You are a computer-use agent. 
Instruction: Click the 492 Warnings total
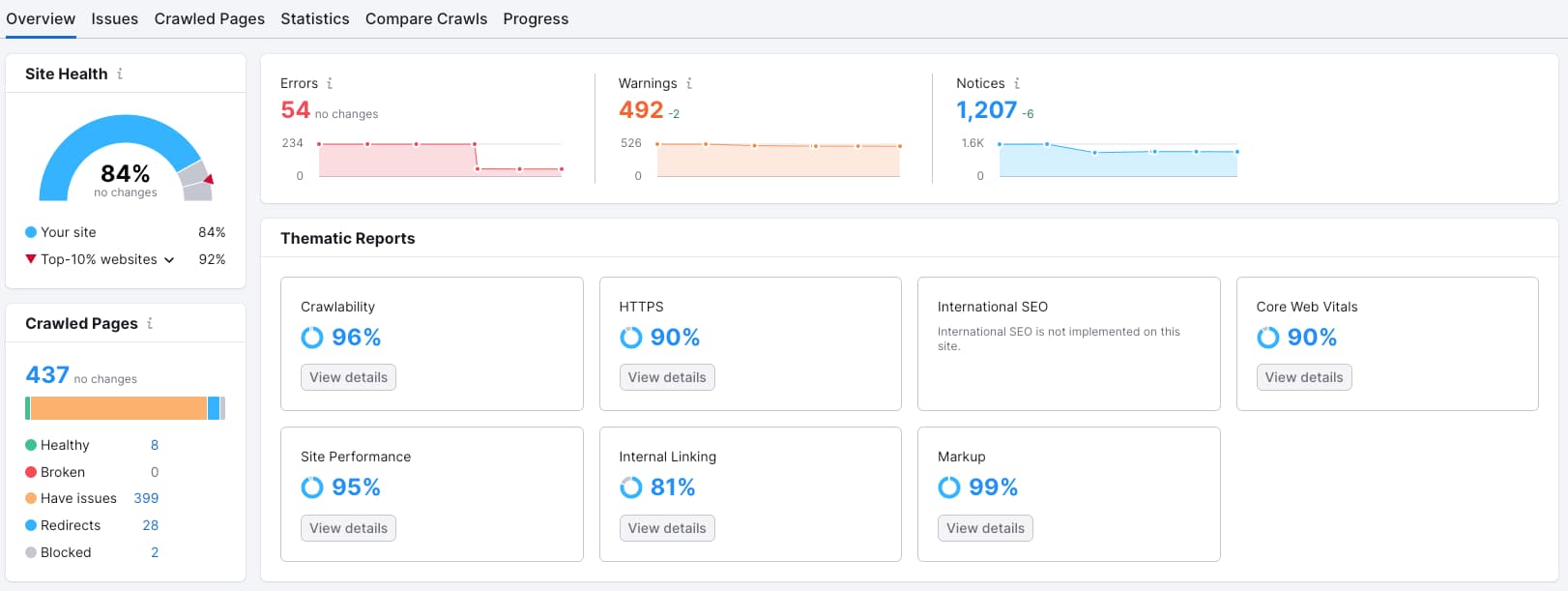click(641, 110)
